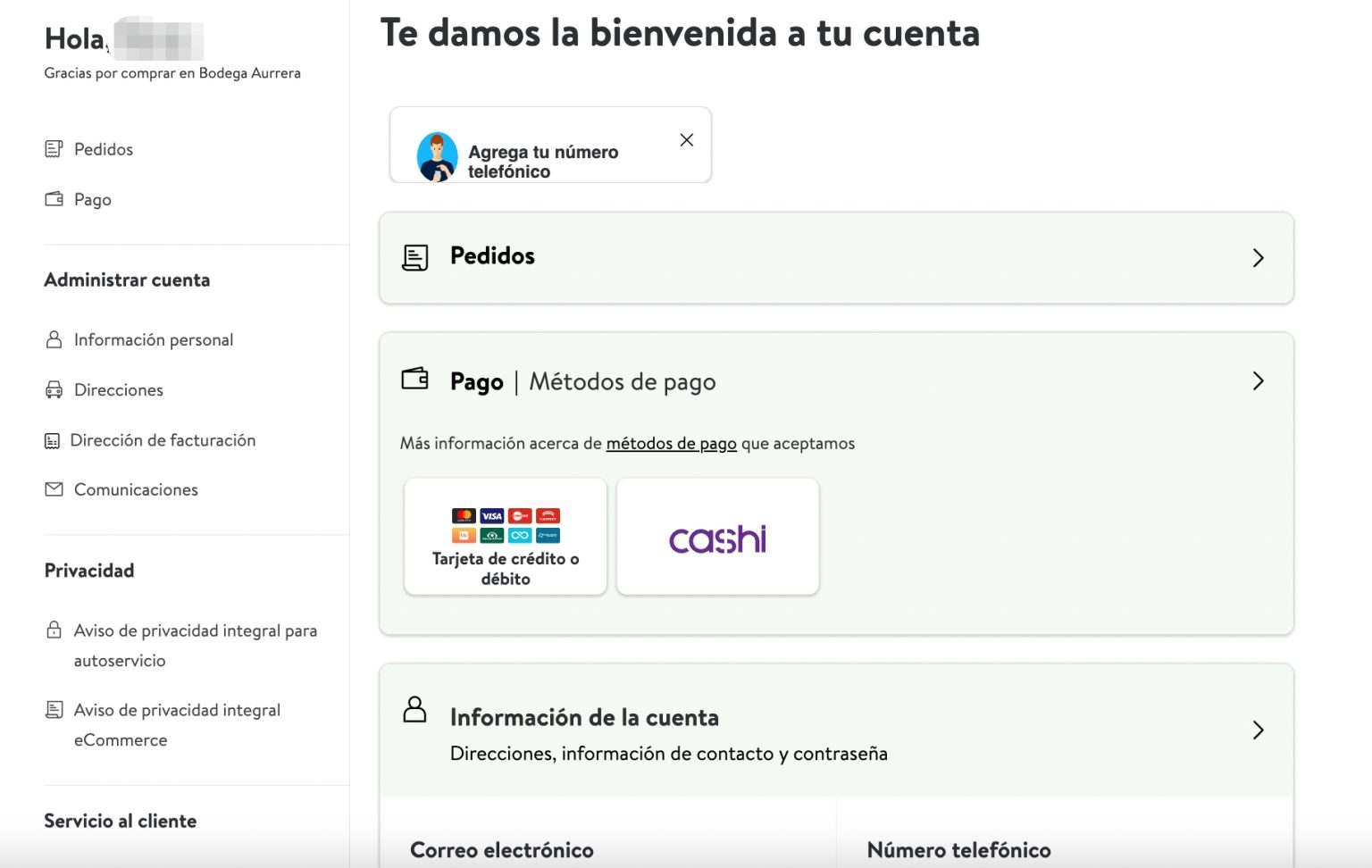Click the Dirección de facturación document icon
The image size is (1372, 868).
pos(53,439)
